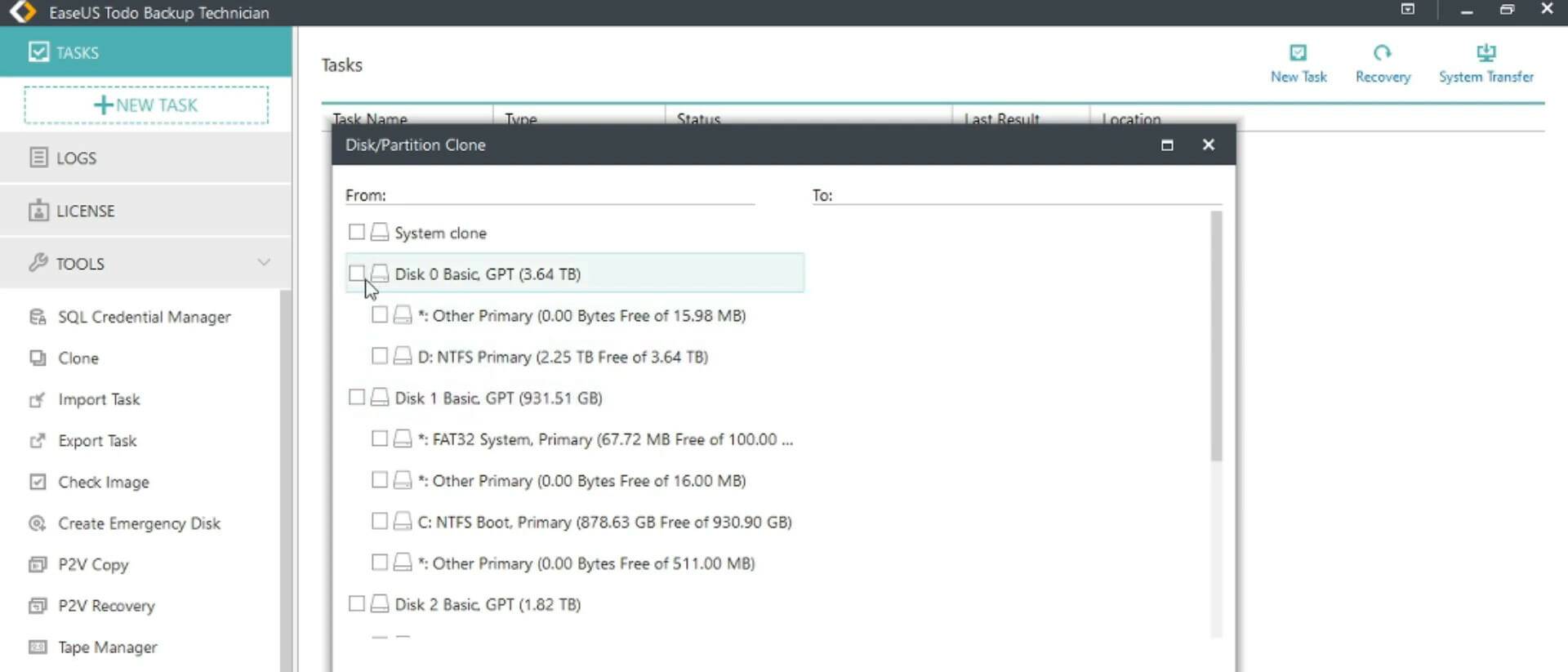Select the 'Disk 2 Basic, GPT (1.82 TB)' row
Image resolution: width=1568 pixels, height=672 pixels.
[x=575, y=604]
